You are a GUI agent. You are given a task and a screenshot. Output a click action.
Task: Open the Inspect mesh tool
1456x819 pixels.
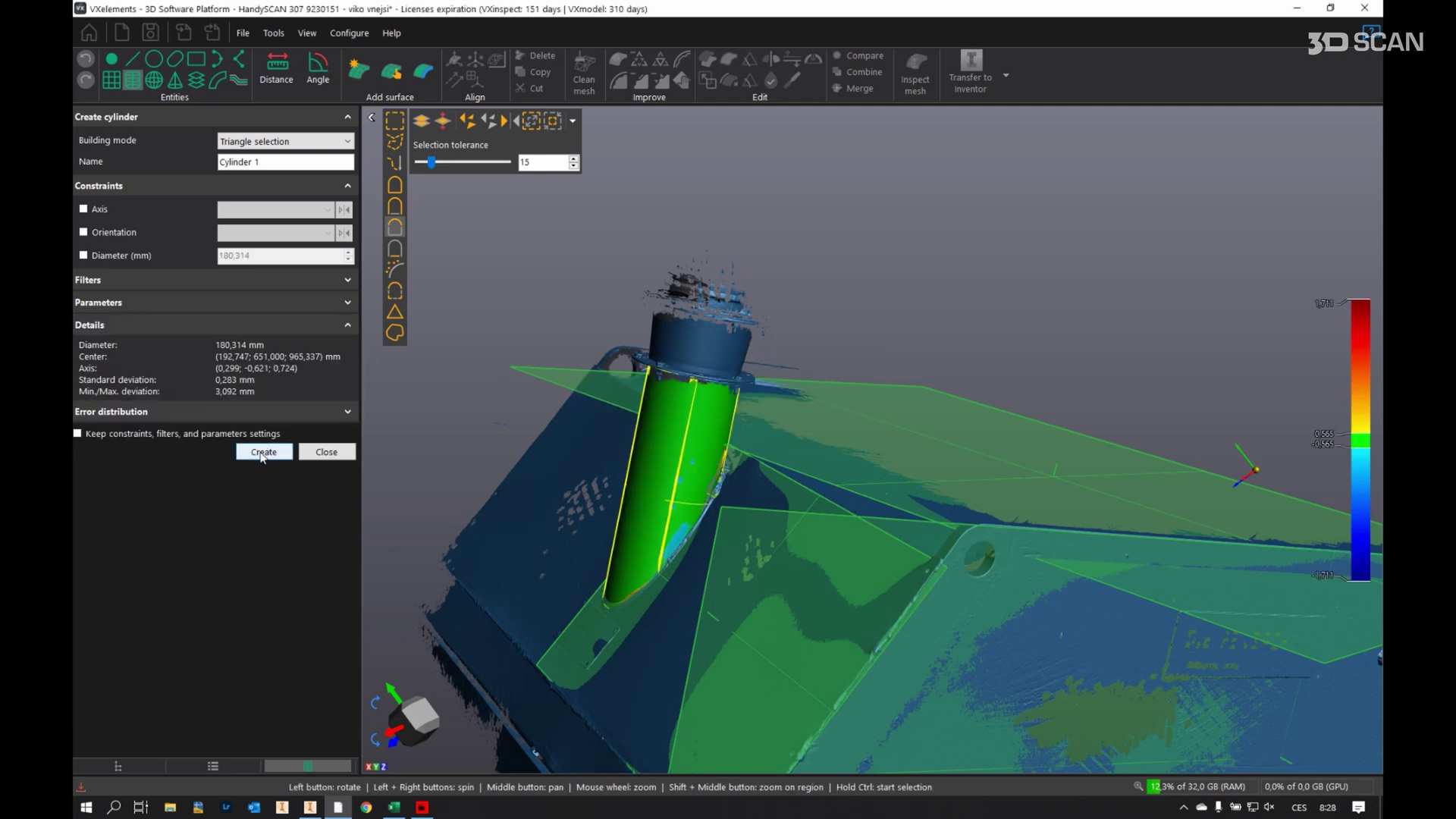click(x=915, y=73)
